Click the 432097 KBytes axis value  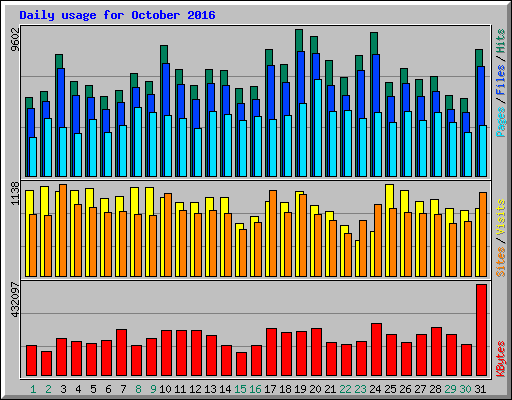pyautogui.click(x=15, y=299)
